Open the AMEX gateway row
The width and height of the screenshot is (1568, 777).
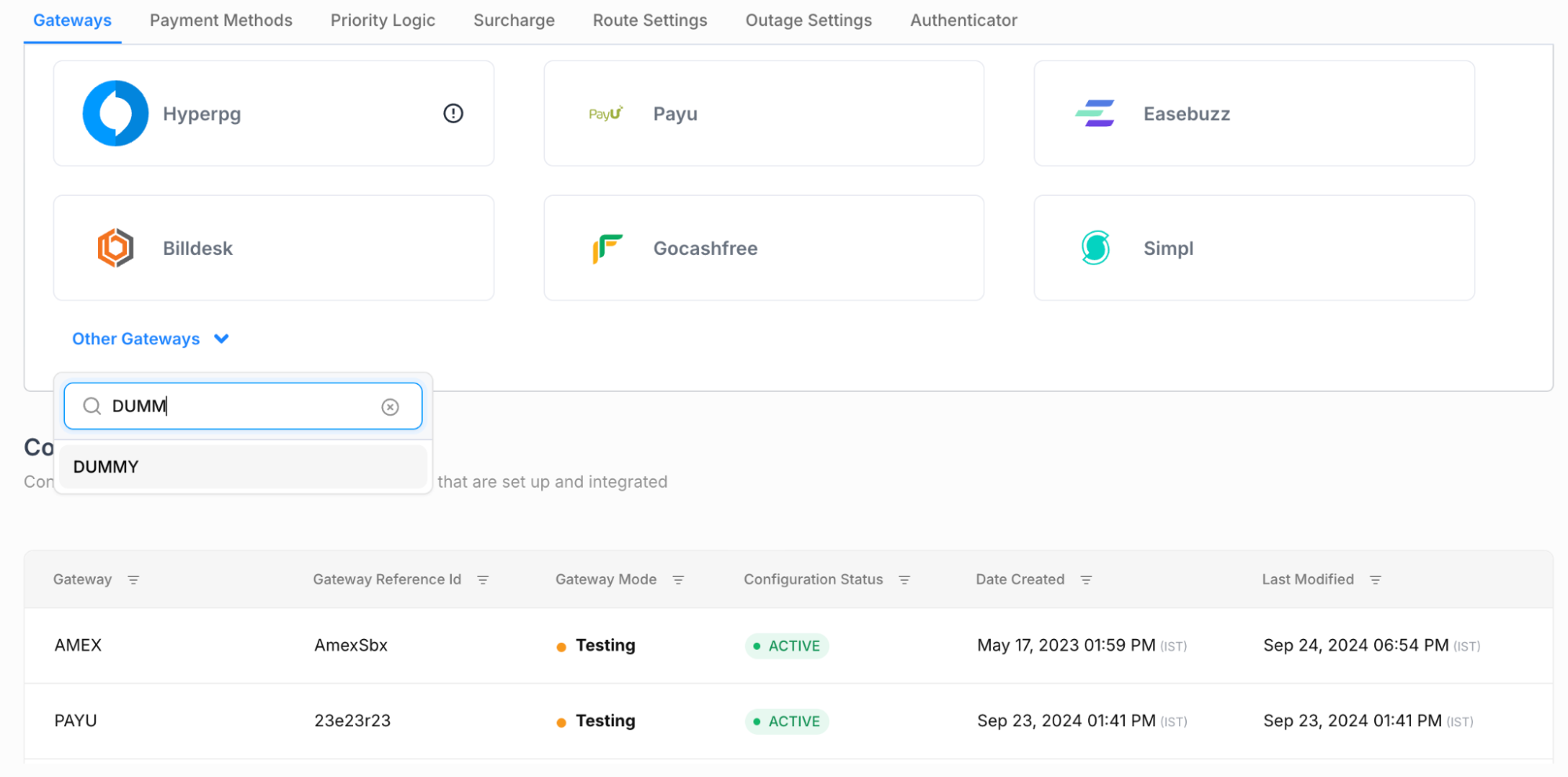(78, 645)
